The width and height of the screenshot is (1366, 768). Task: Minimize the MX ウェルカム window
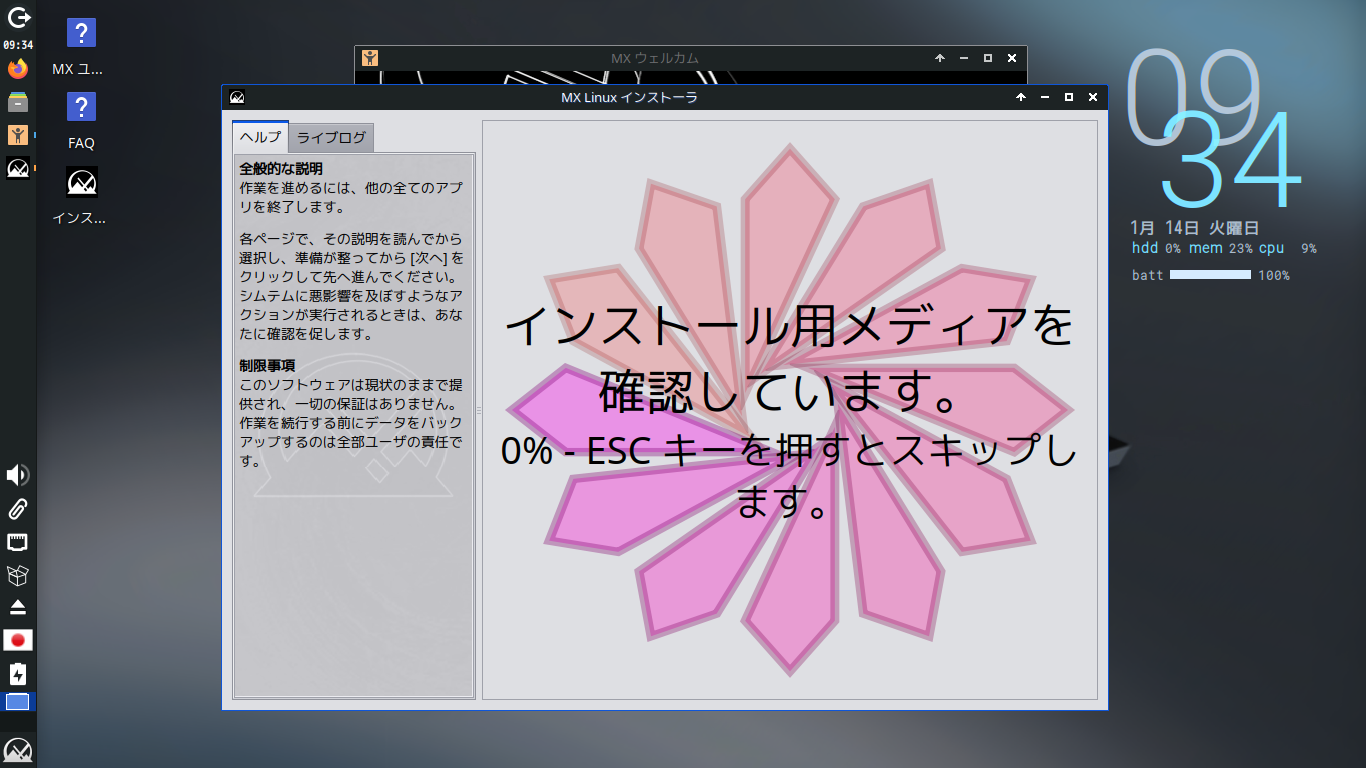tap(964, 58)
